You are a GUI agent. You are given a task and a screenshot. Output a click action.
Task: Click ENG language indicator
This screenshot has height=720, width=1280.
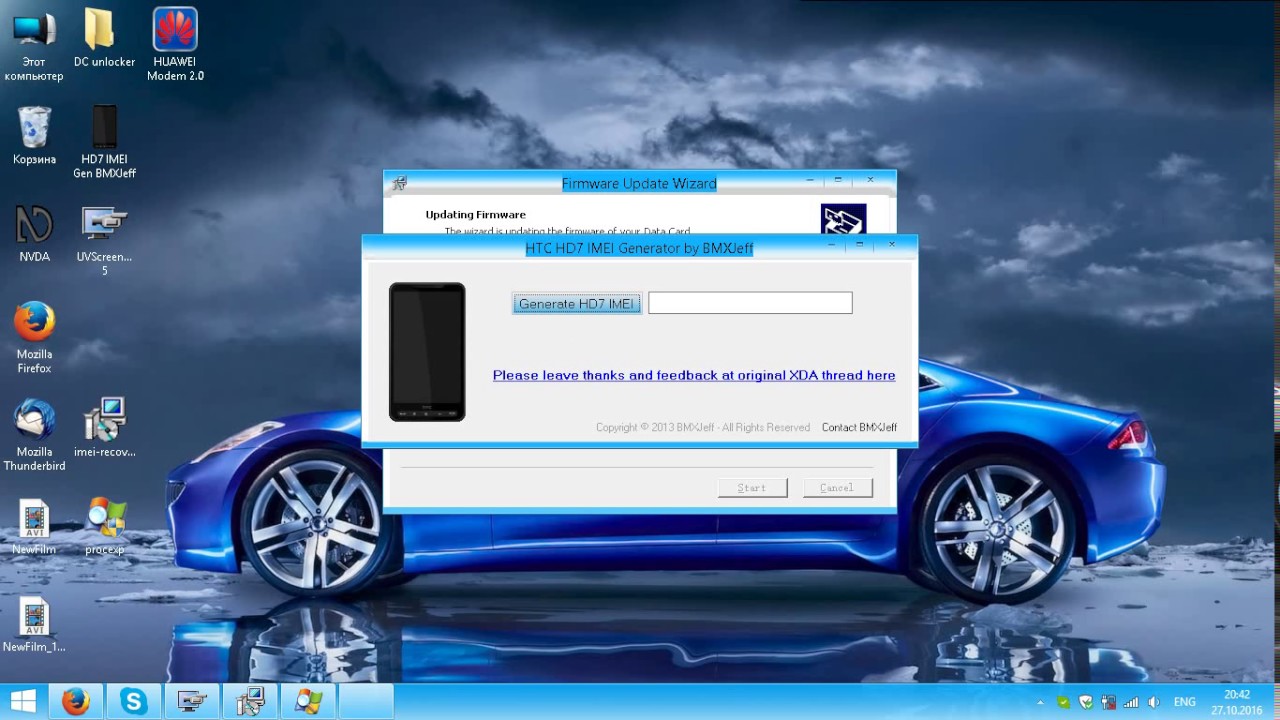click(1184, 703)
